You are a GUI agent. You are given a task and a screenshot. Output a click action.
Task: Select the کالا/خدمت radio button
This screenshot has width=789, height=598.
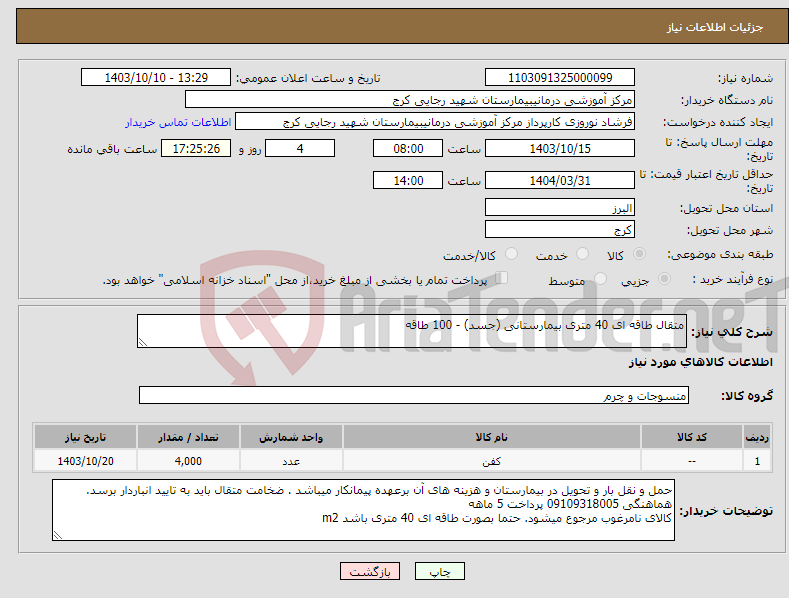511,254
